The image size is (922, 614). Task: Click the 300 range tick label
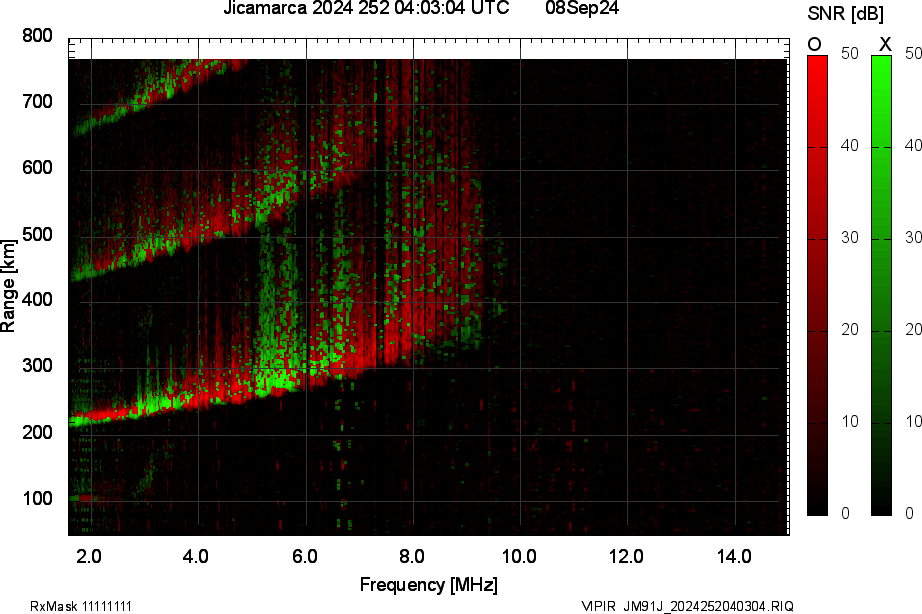[x=37, y=367]
